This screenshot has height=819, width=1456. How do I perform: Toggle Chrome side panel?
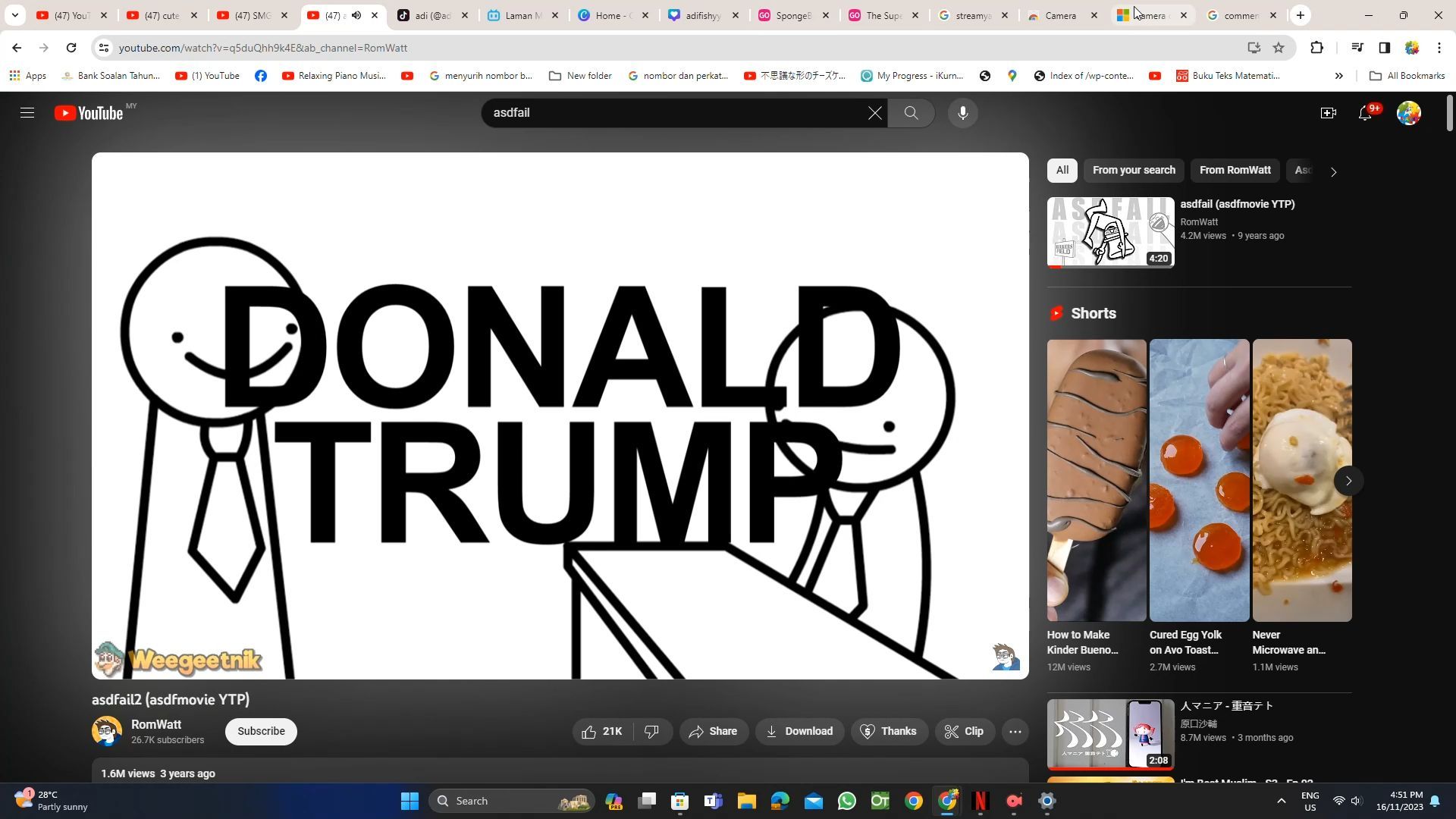1384,48
